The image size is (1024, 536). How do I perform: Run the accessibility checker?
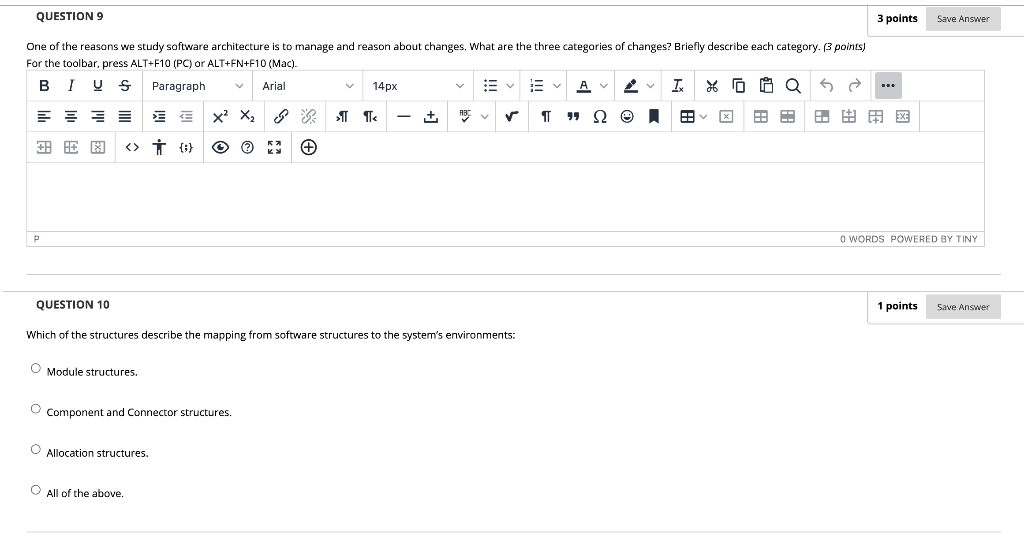click(x=159, y=147)
